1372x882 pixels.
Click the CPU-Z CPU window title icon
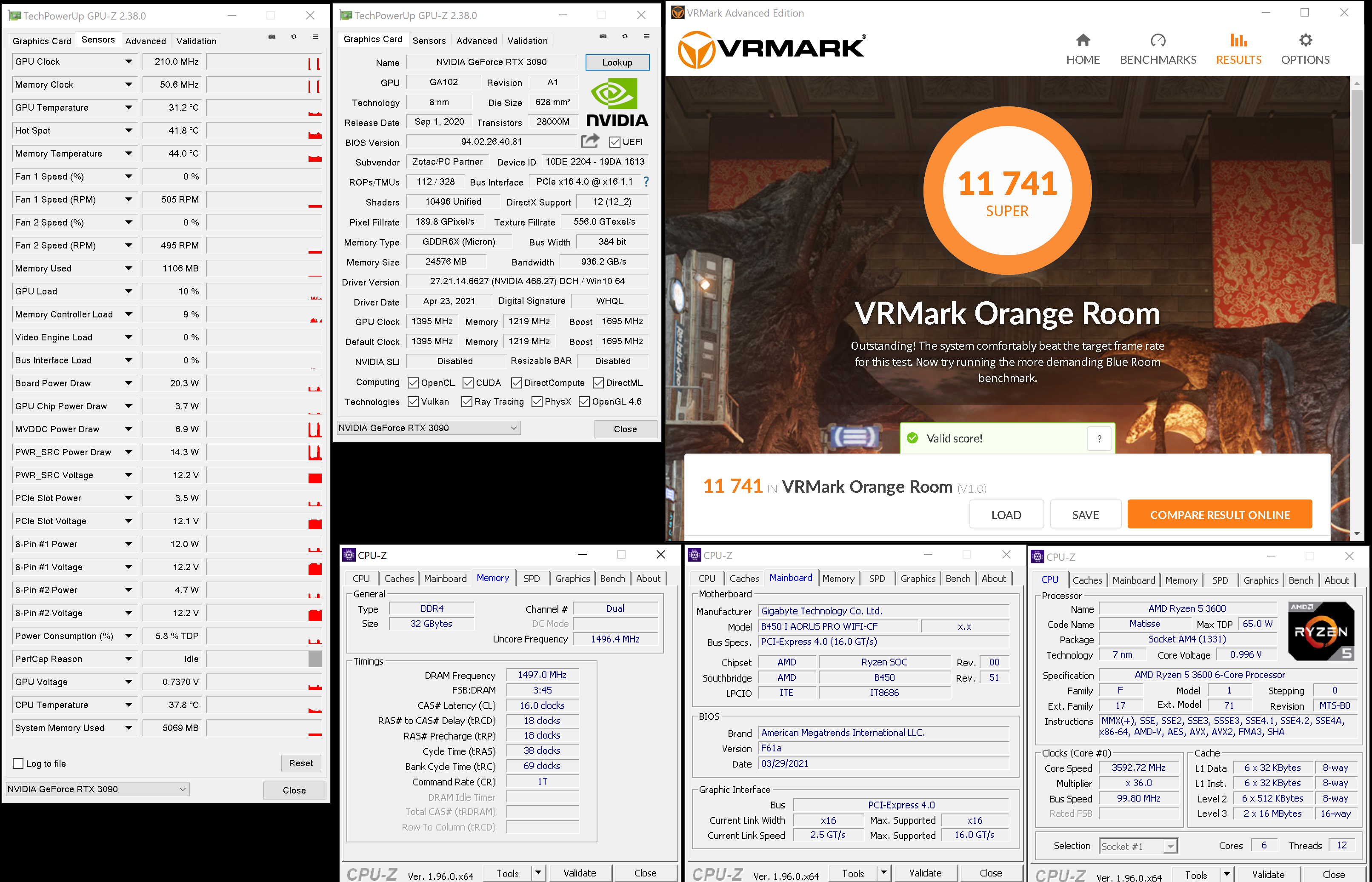1038,557
